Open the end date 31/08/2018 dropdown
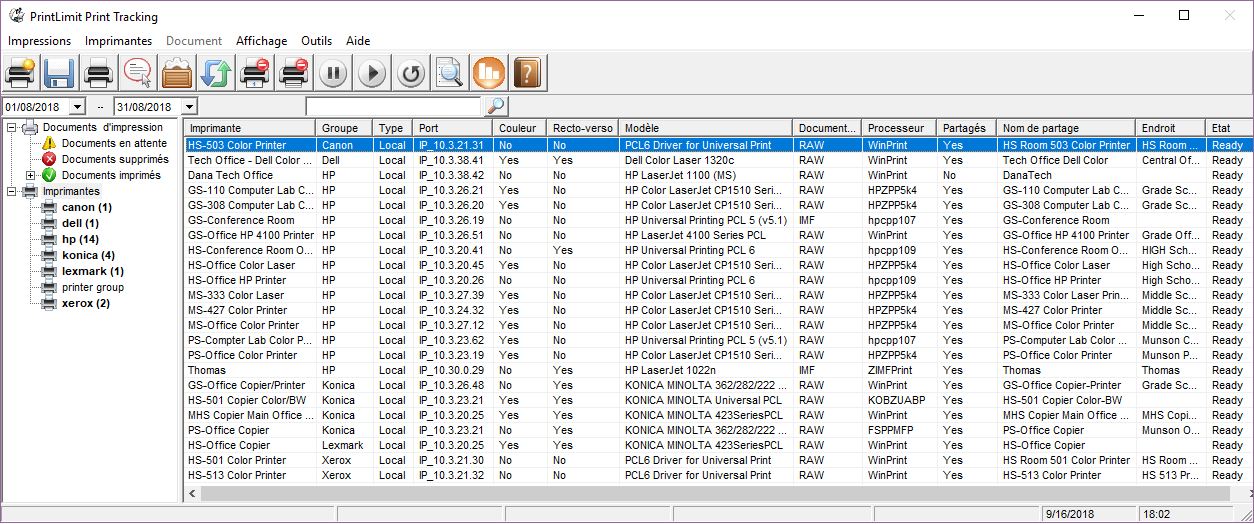 point(190,106)
